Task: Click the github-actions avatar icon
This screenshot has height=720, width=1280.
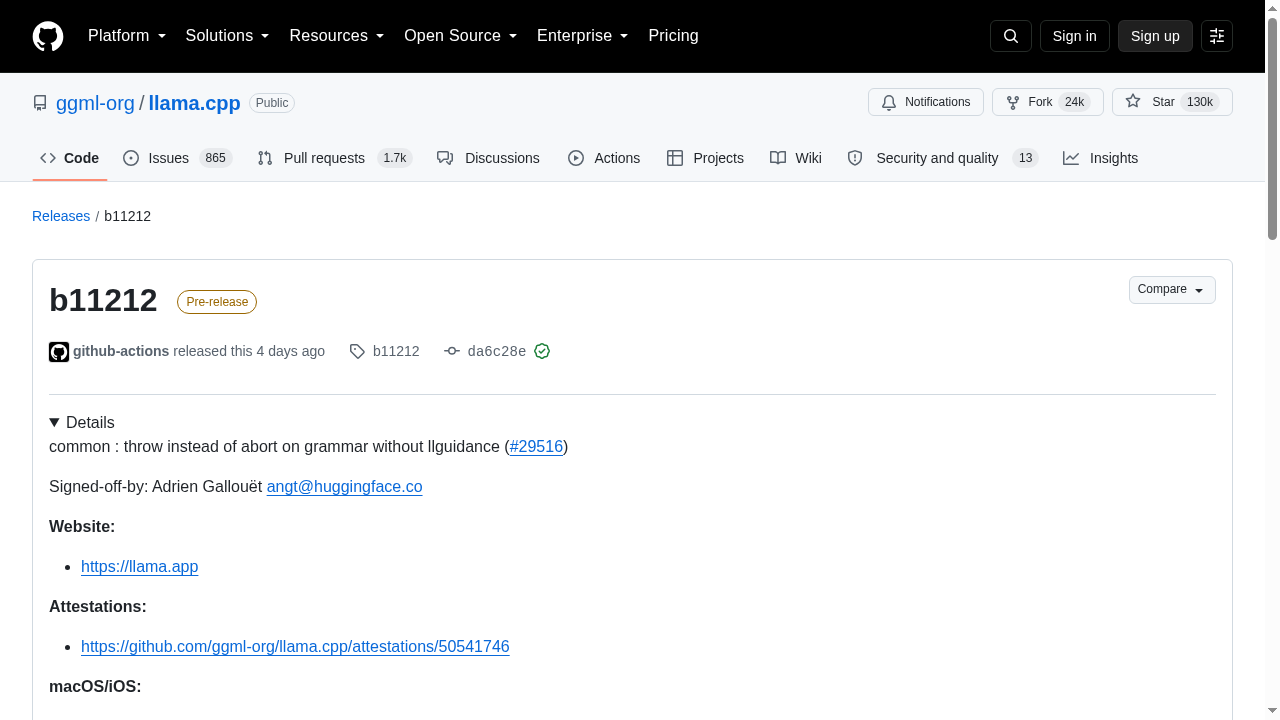Action: [59, 352]
